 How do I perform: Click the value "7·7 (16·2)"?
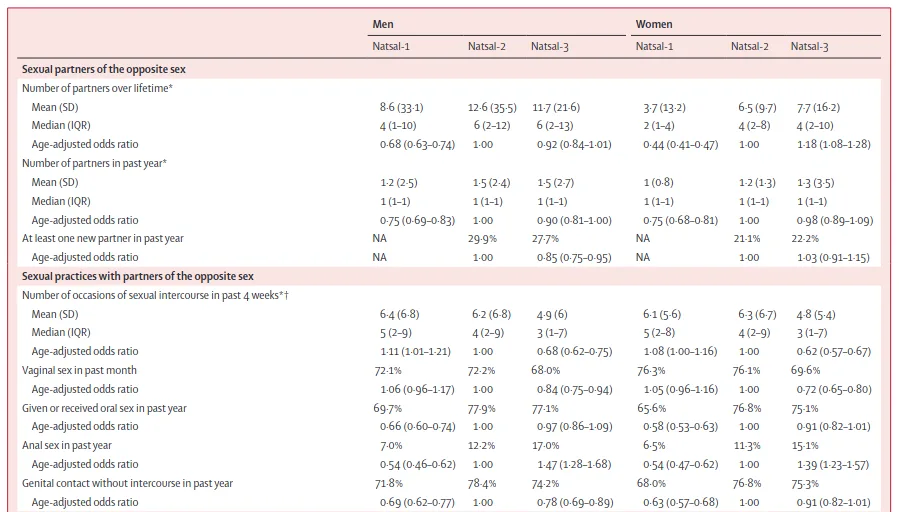(818, 107)
